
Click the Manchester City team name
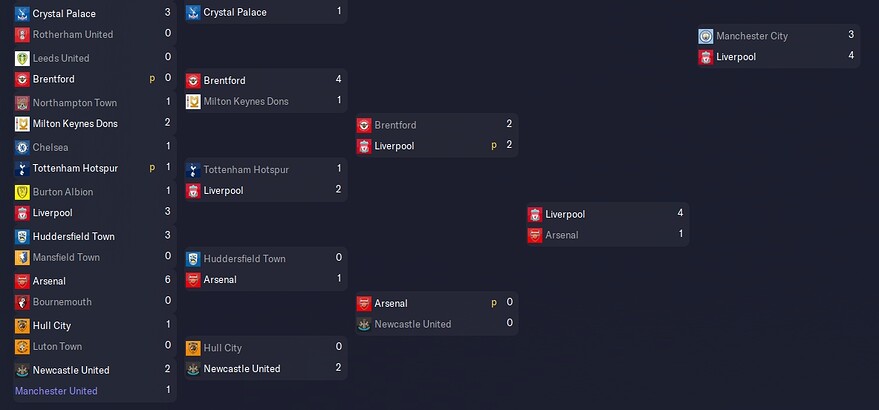pyautogui.click(x=752, y=36)
